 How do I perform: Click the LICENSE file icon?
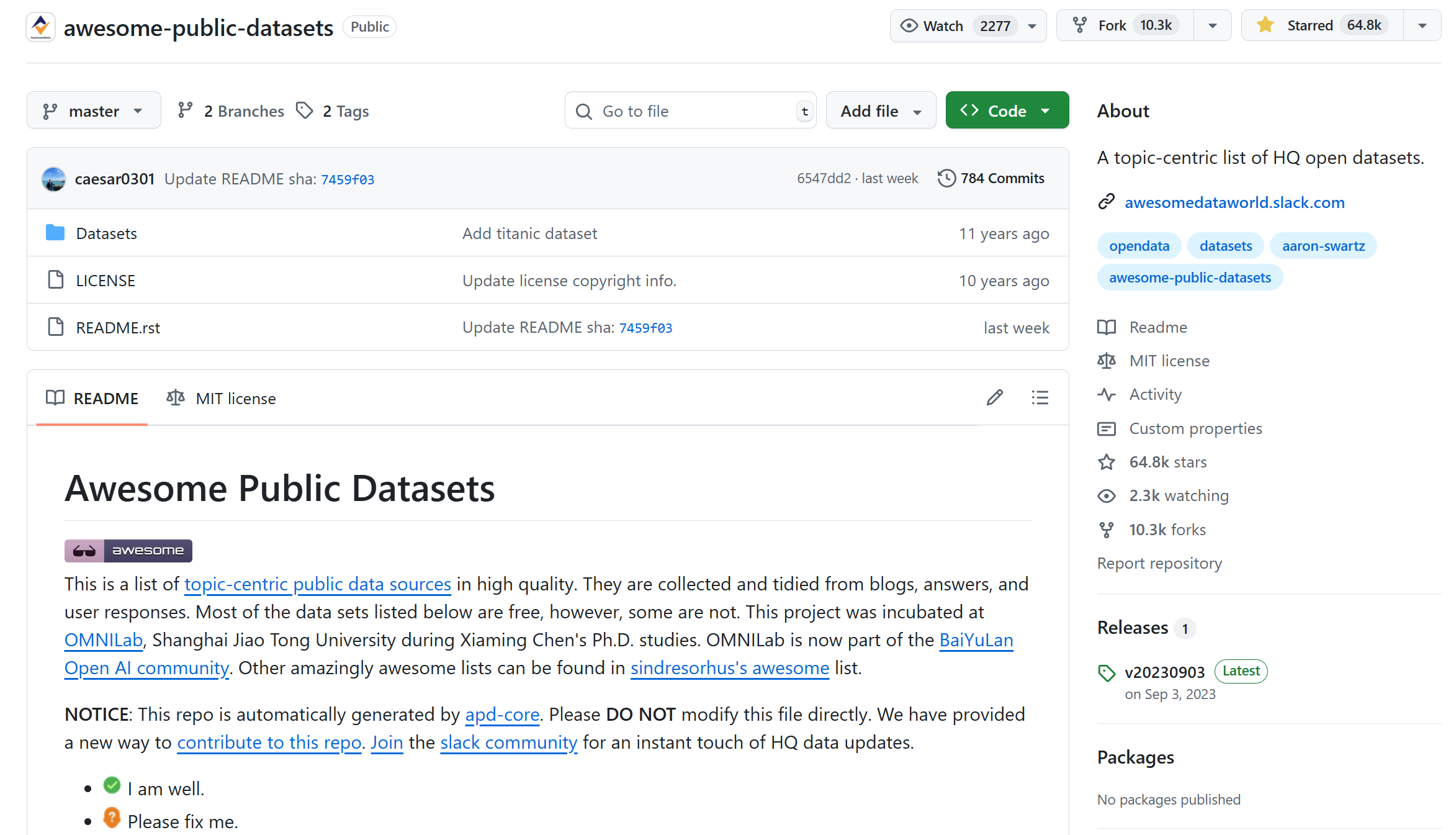[x=56, y=280]
